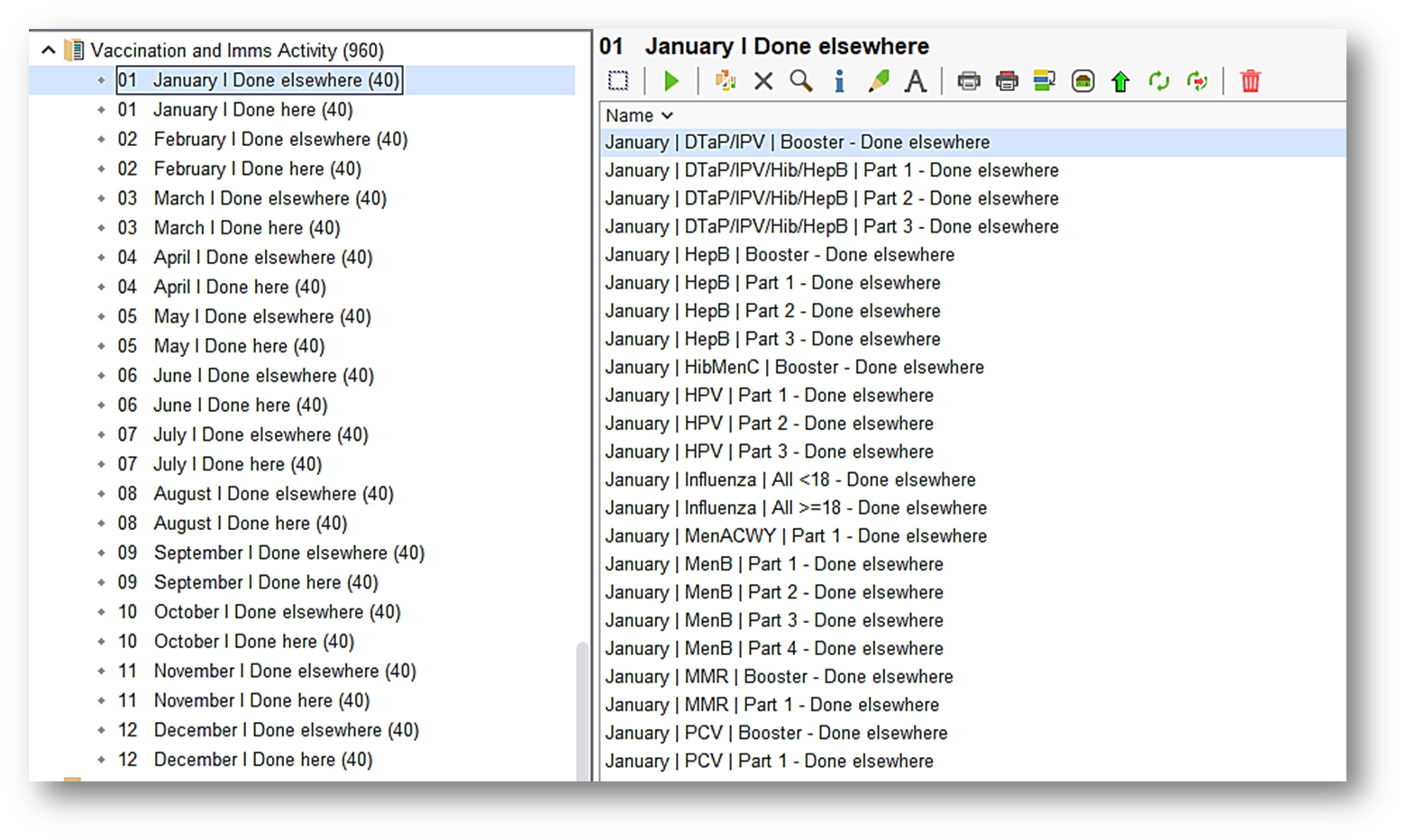Click the red printer icon
Viewport: 1405px width, 840px height.
click(x=1007, y=81)
